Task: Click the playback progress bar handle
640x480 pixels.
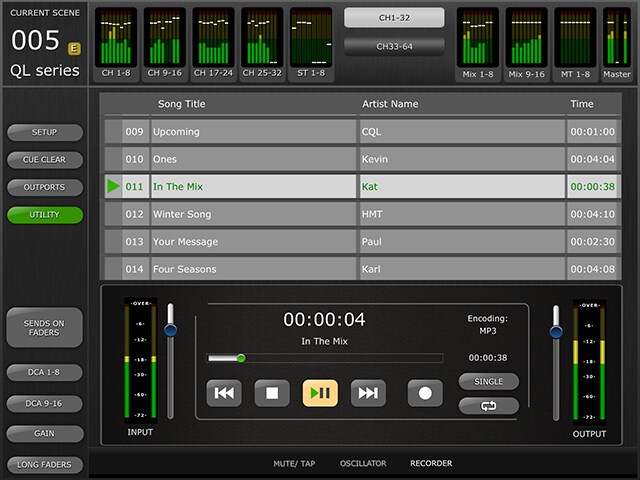Action: tap(241, 358)
